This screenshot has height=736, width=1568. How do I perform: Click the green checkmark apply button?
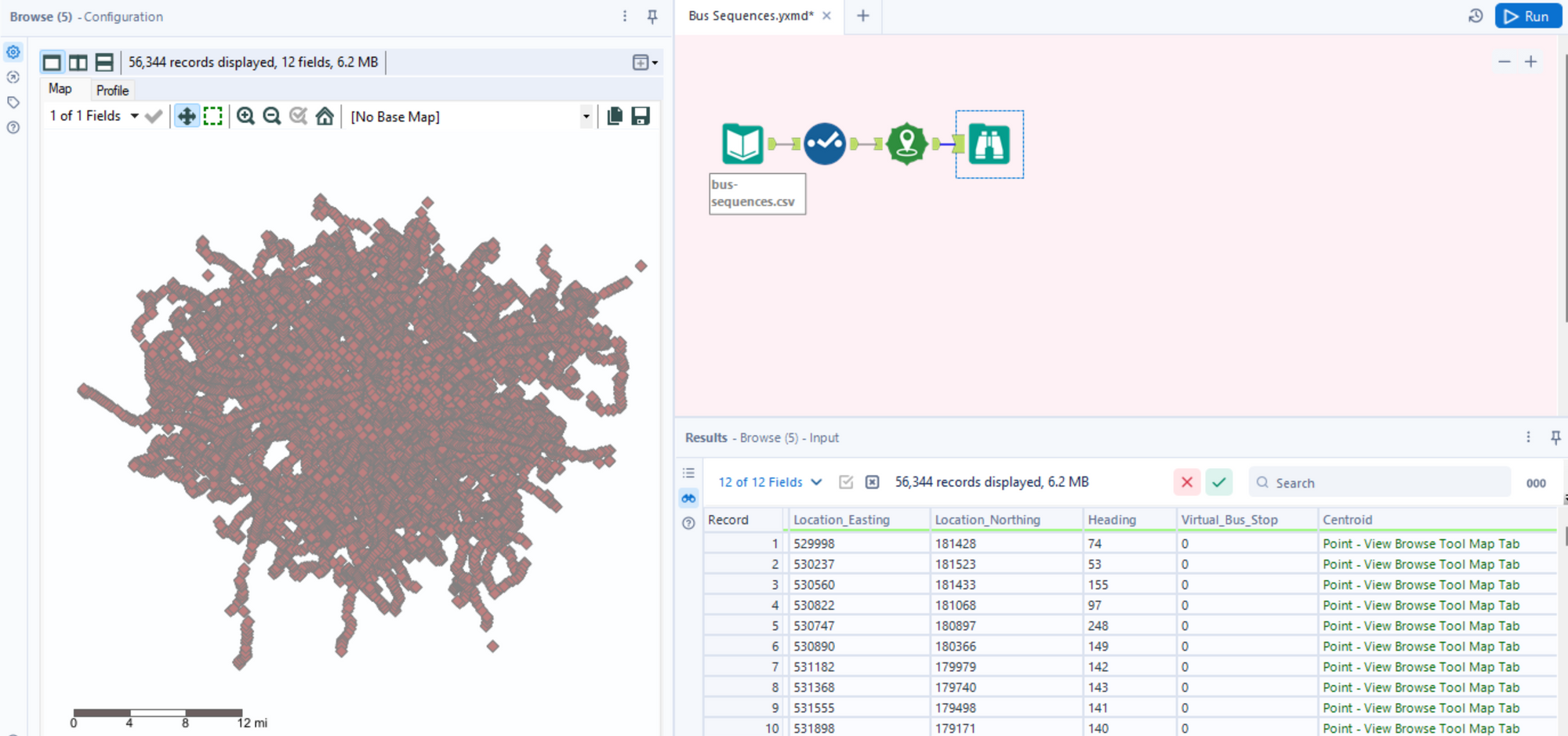coord(1218,482)
